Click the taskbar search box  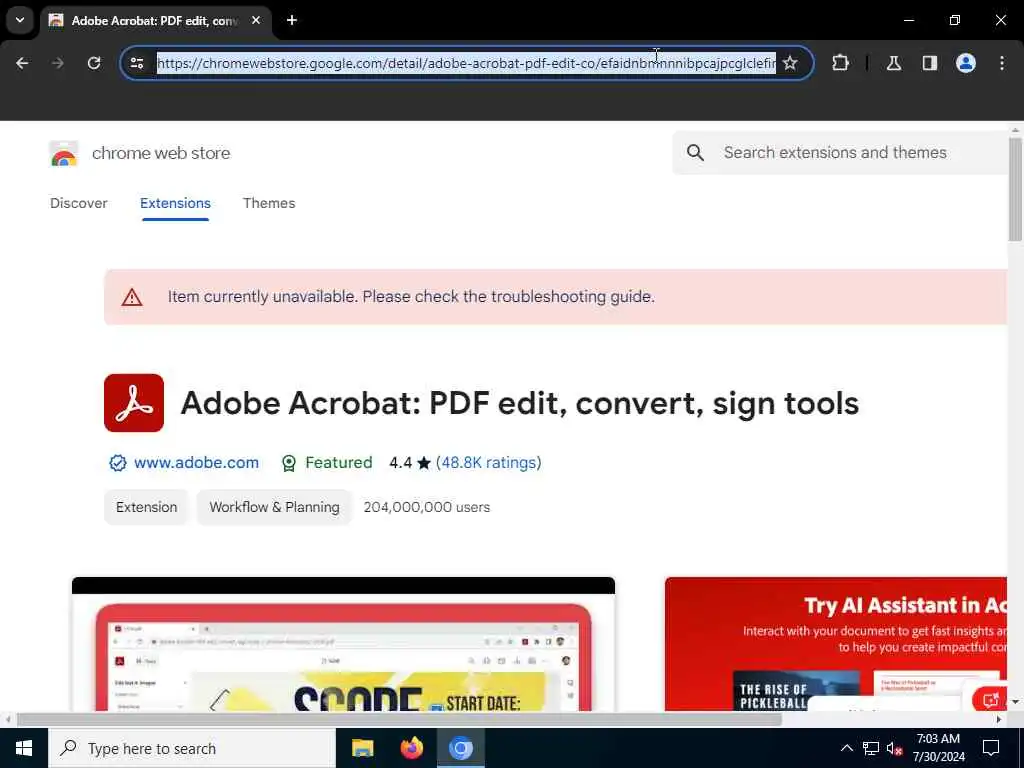[x=192, y=748]
